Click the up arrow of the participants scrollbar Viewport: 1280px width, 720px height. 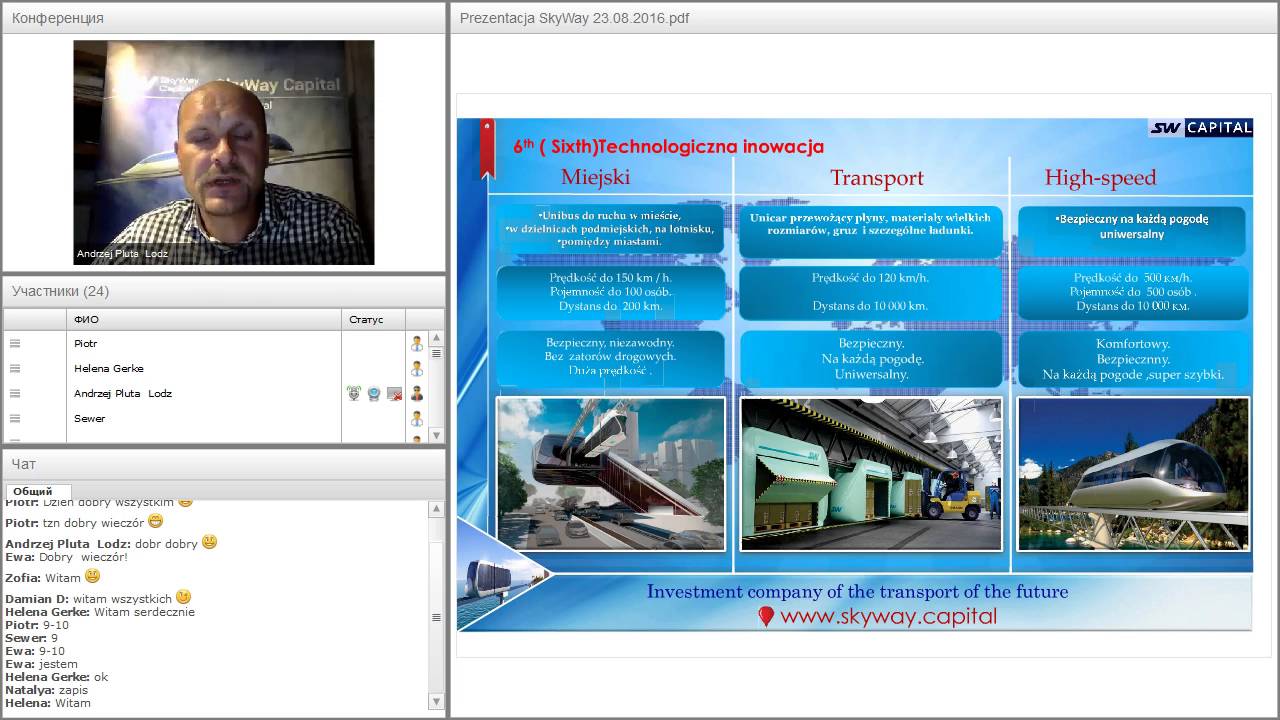pos(436,338)
